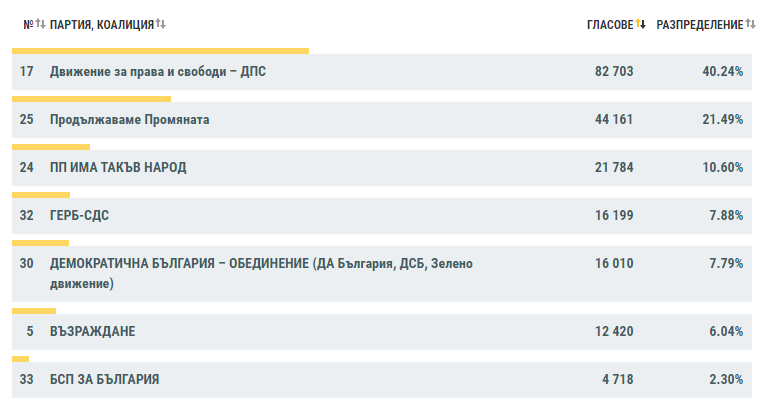Viewport: 770px width, 402px height.
Task: Click percentage 7.88%
Action: tap(726, 215)
